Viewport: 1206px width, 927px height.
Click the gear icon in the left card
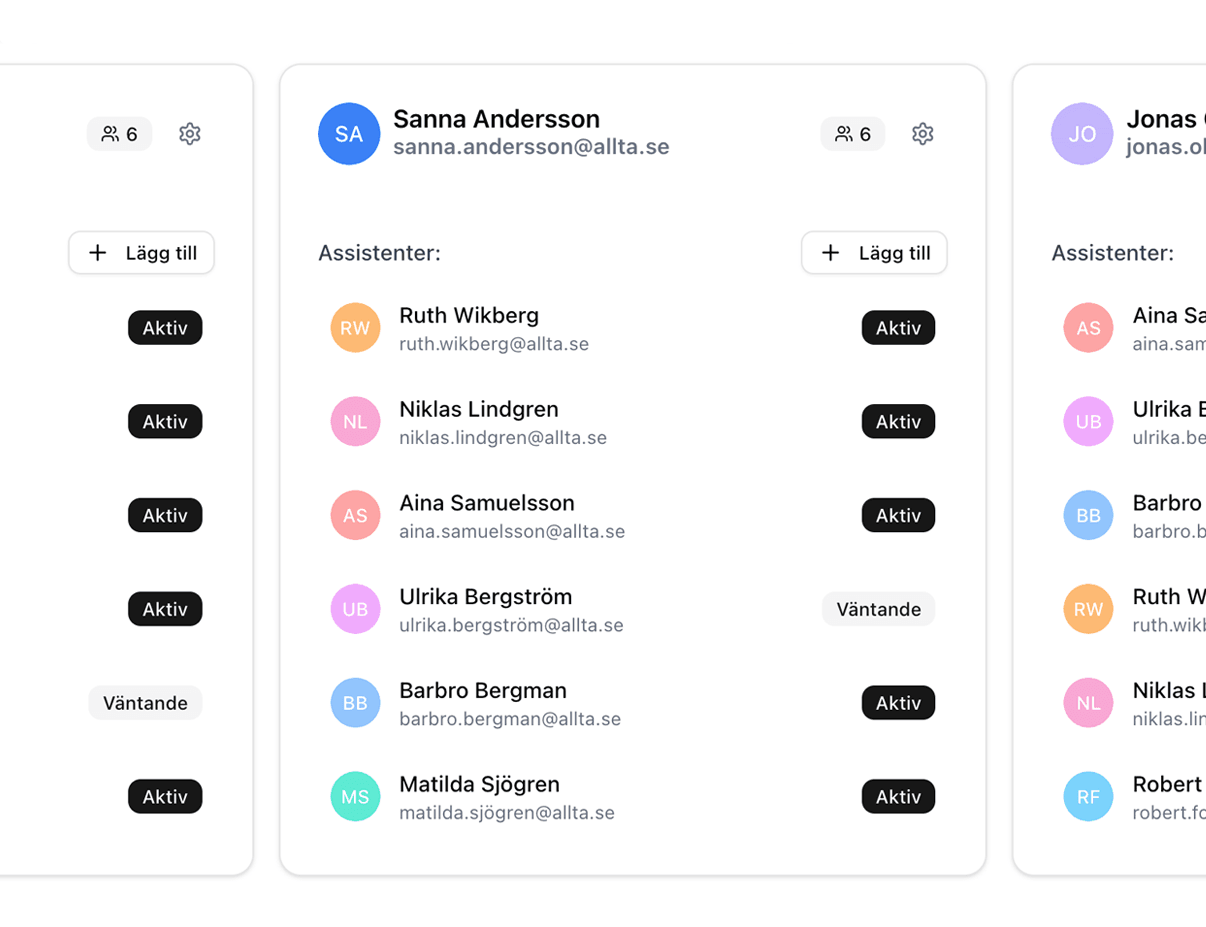(189, 134)
